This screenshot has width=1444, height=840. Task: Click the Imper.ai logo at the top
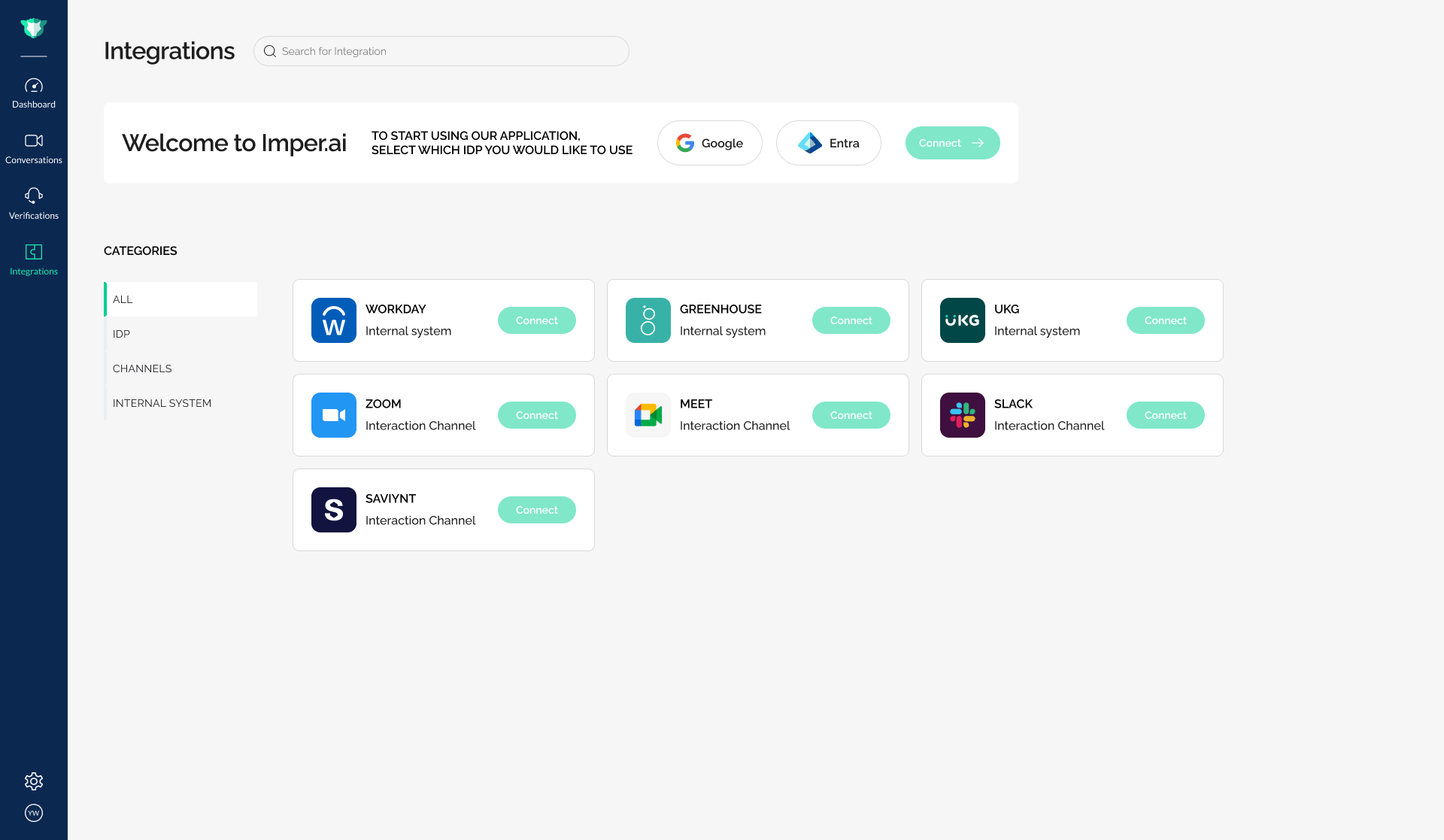(34, 27)
